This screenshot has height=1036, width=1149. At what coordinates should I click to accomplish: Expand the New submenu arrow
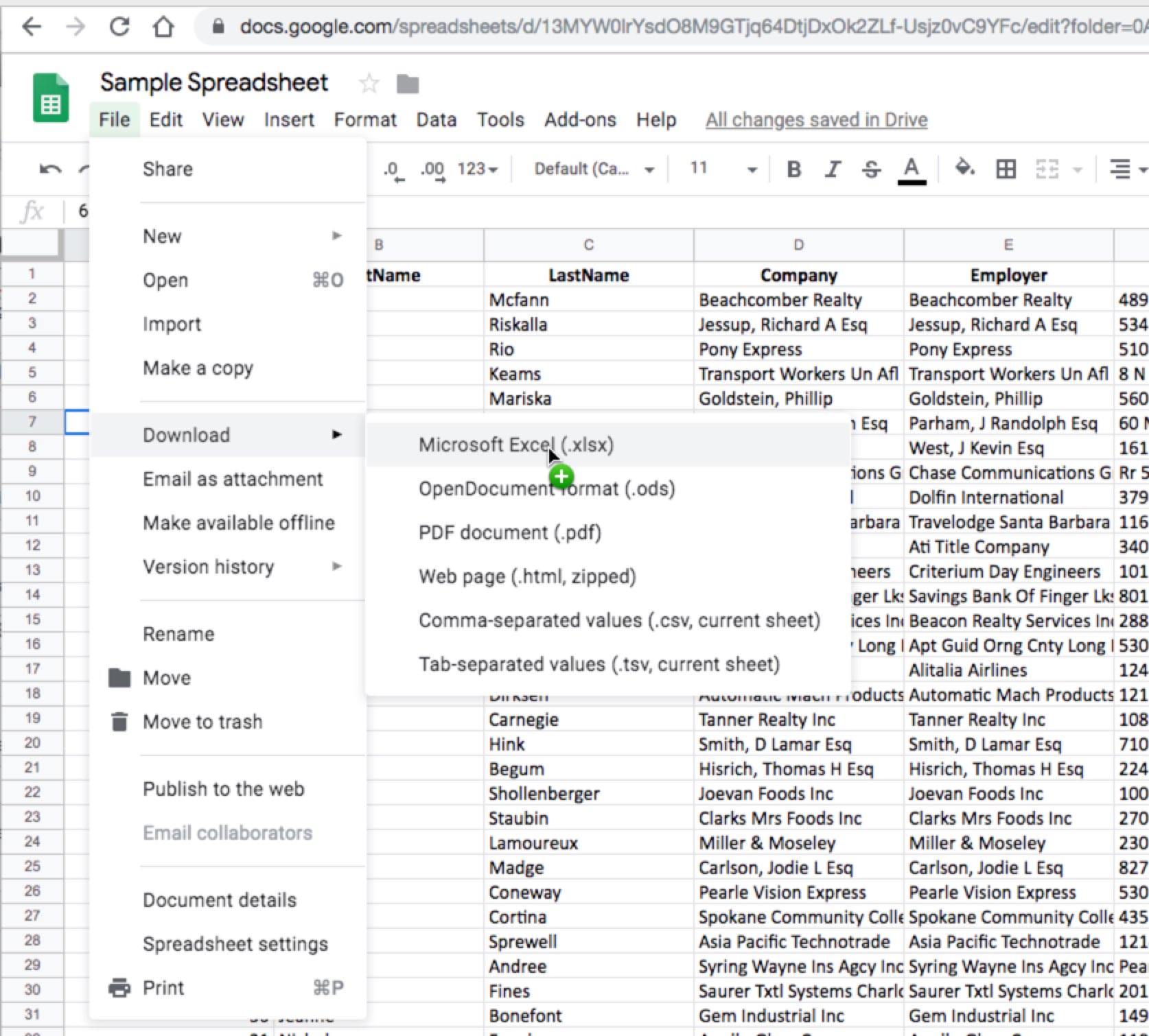point(337,236)
